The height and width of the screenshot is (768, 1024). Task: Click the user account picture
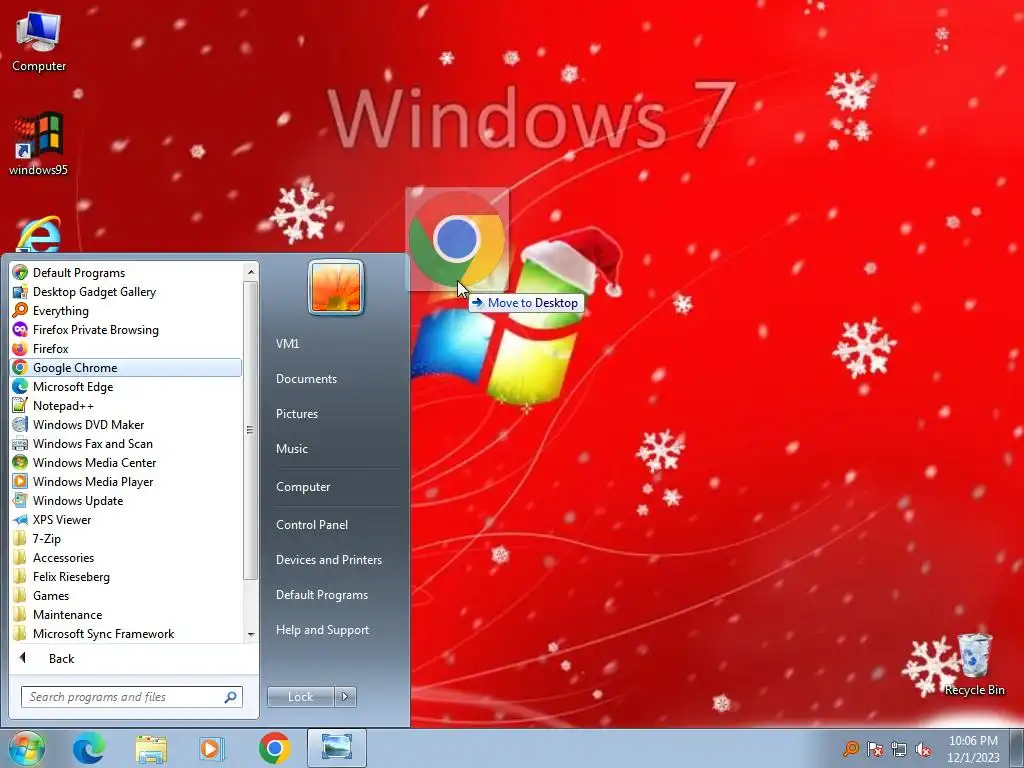tap(336, 287)
